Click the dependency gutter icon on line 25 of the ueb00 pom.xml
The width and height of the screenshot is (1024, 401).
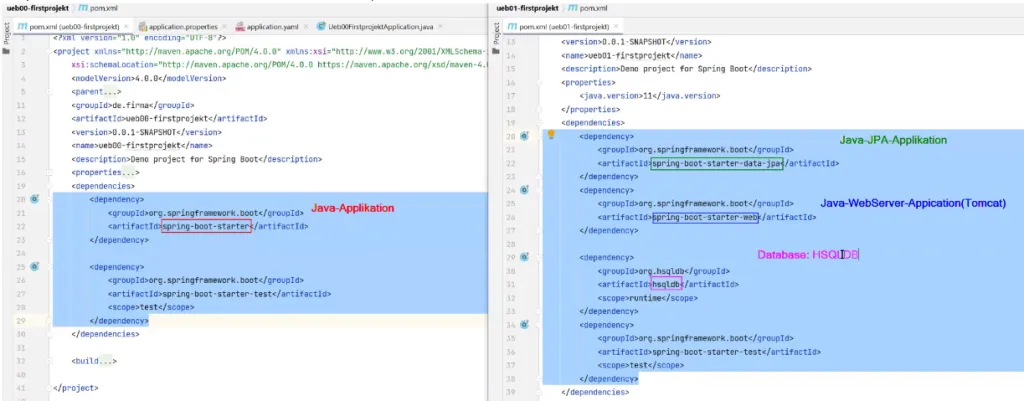pyautogui.click(x=35, y=266)
